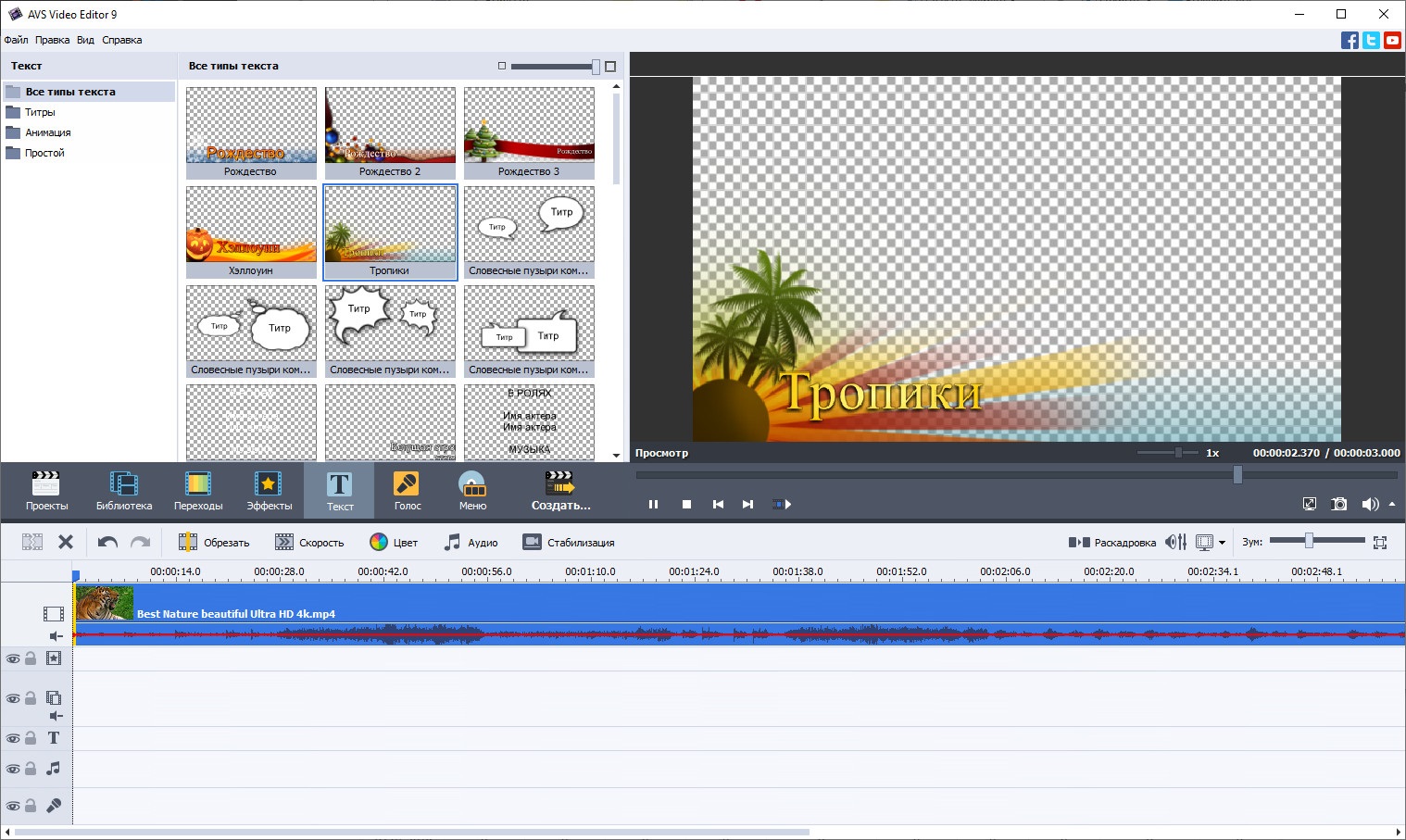
Task: Click text presets scrollbar down arrow
Action: point(616,456)
